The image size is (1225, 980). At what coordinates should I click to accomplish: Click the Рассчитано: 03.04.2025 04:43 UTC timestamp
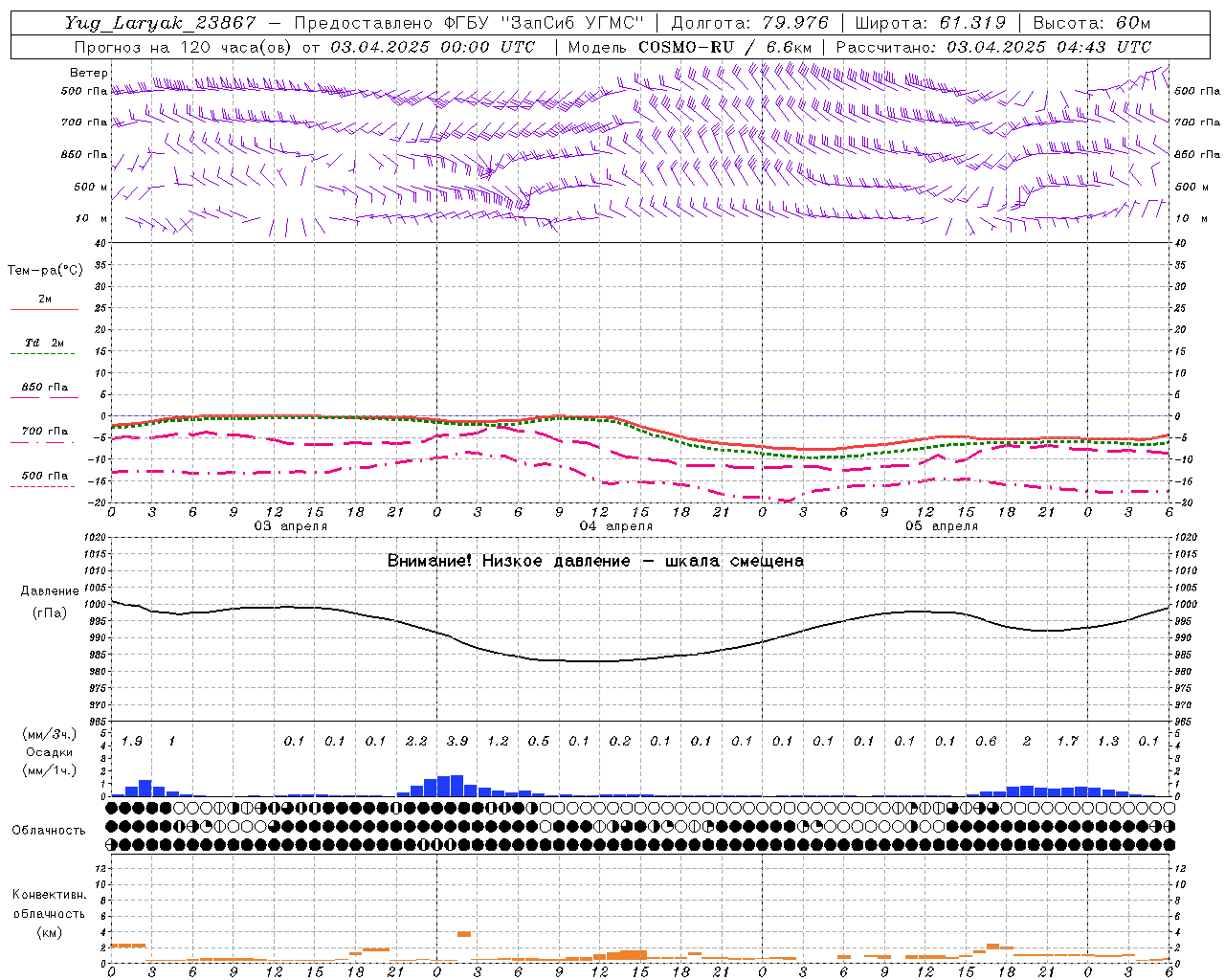point(993,47)
